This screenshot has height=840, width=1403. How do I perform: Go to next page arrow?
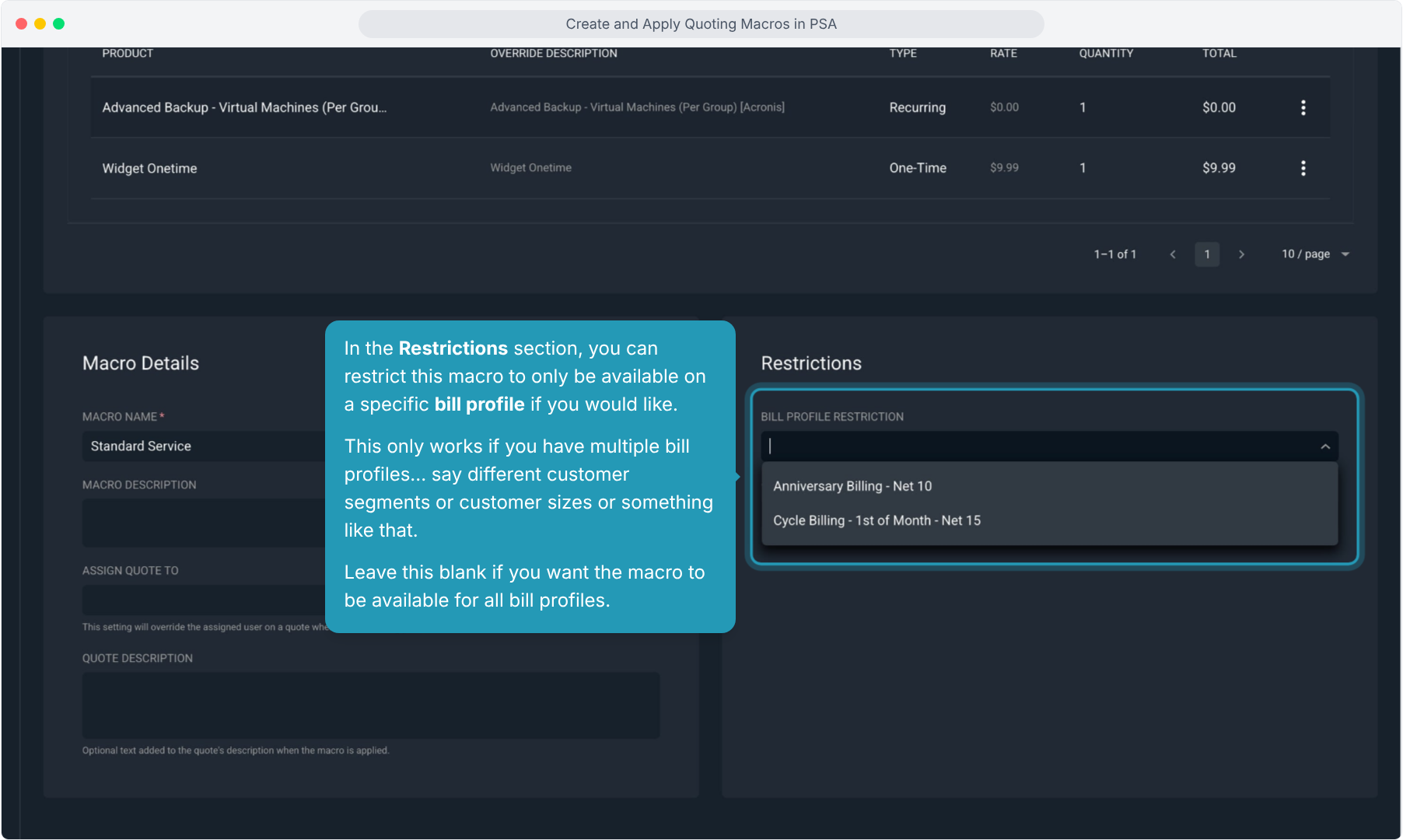(1241, 254)
